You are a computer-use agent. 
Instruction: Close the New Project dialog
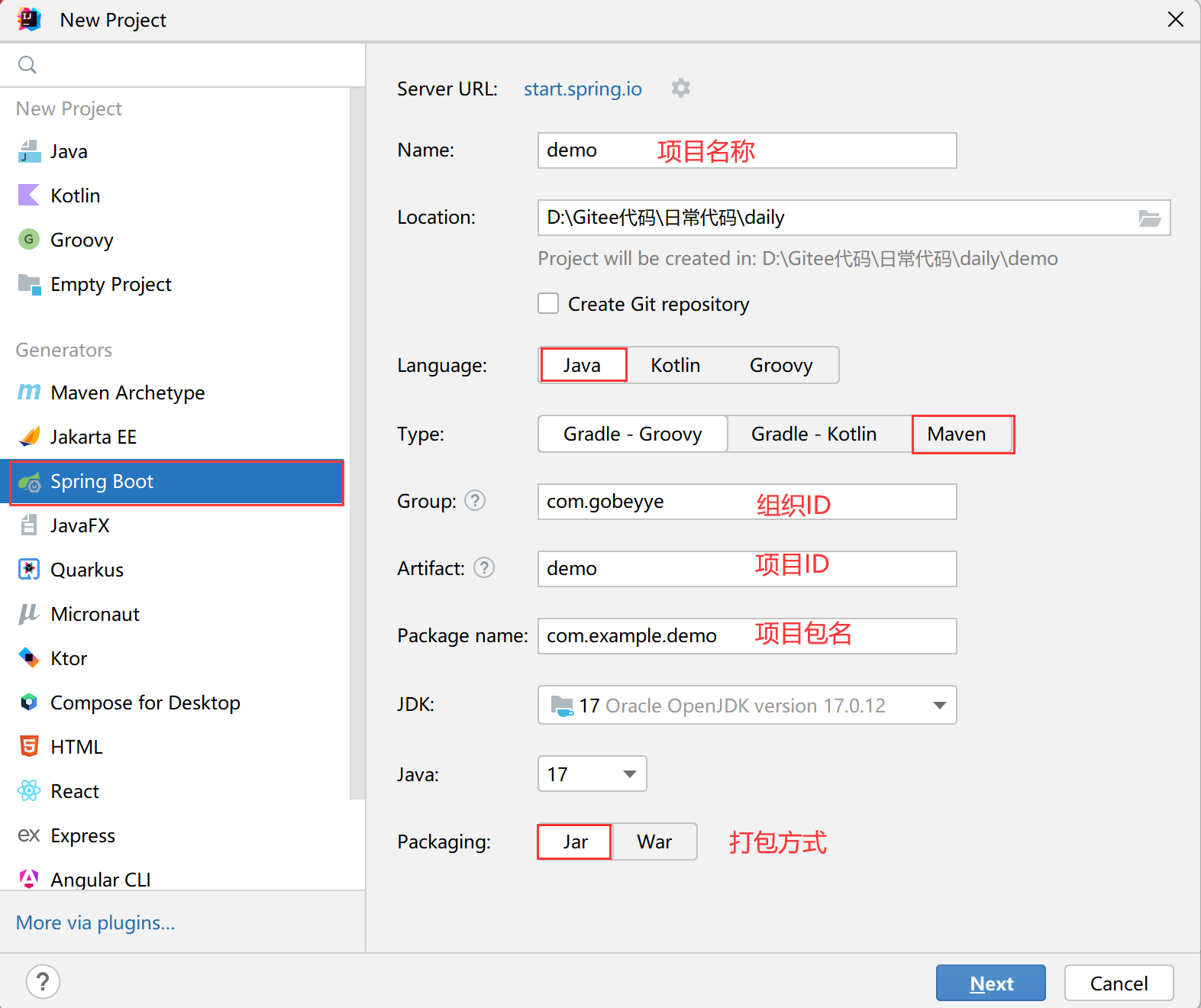(1175, 19)
